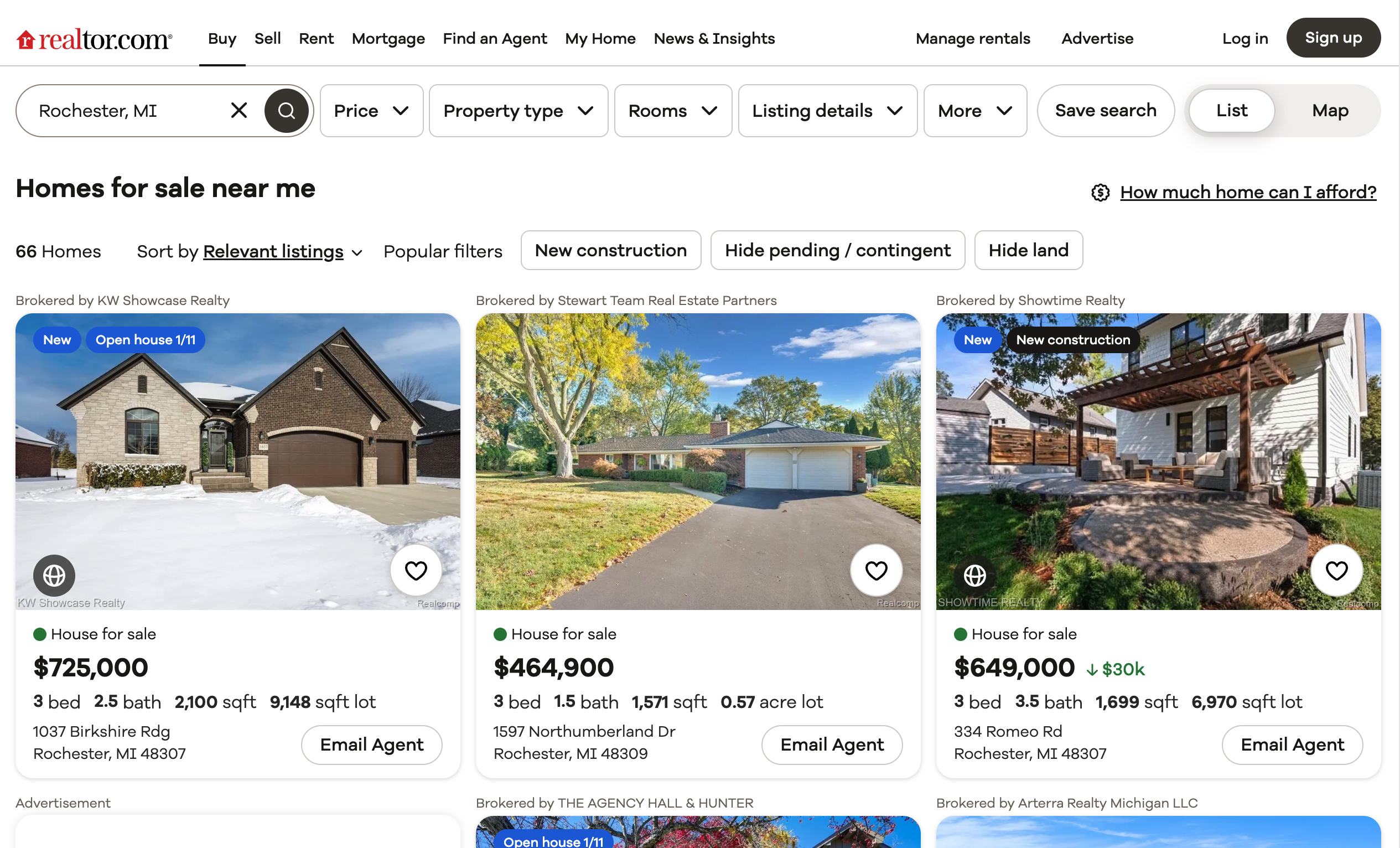
Task: Click the magnifying glass search button
Action: [287, 110]
